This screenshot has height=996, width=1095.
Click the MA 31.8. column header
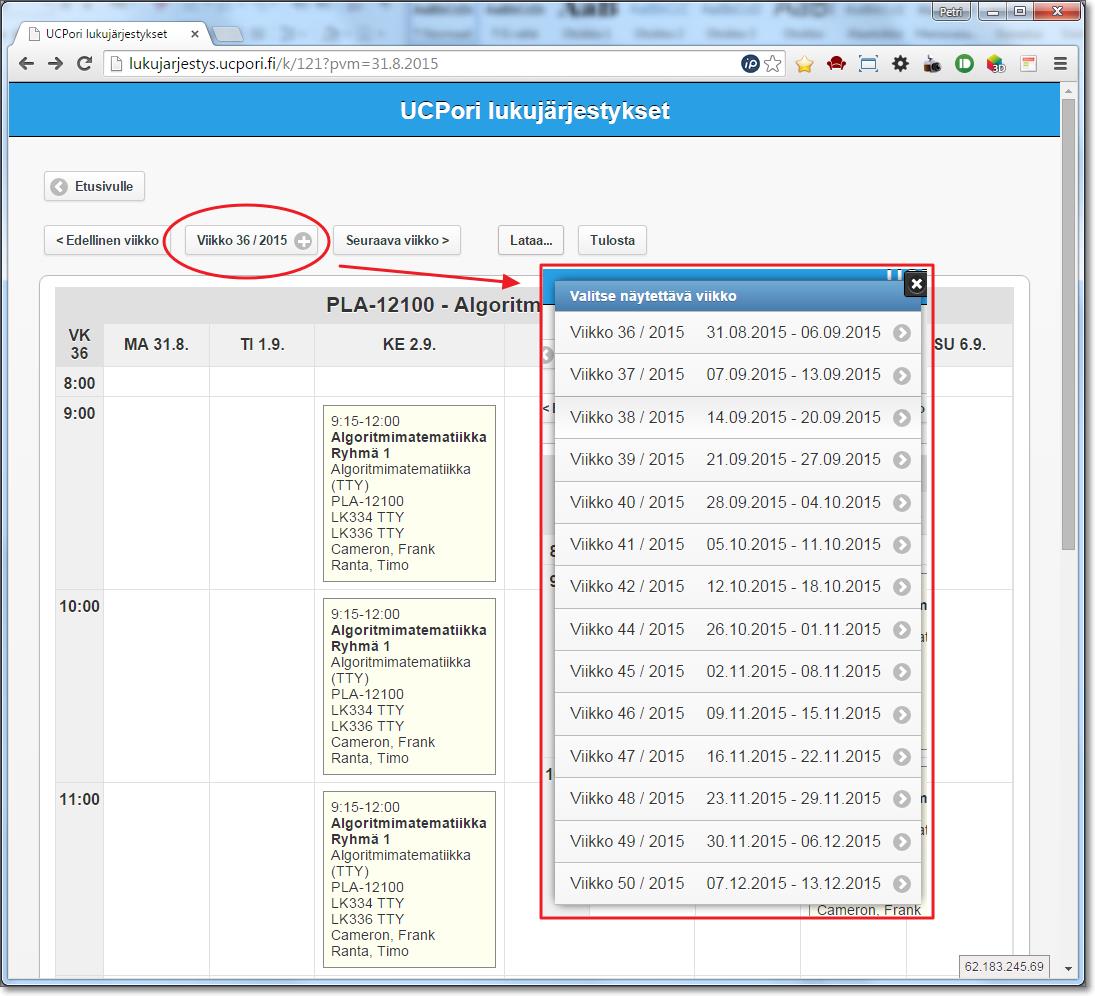click(x=156, y=344)
